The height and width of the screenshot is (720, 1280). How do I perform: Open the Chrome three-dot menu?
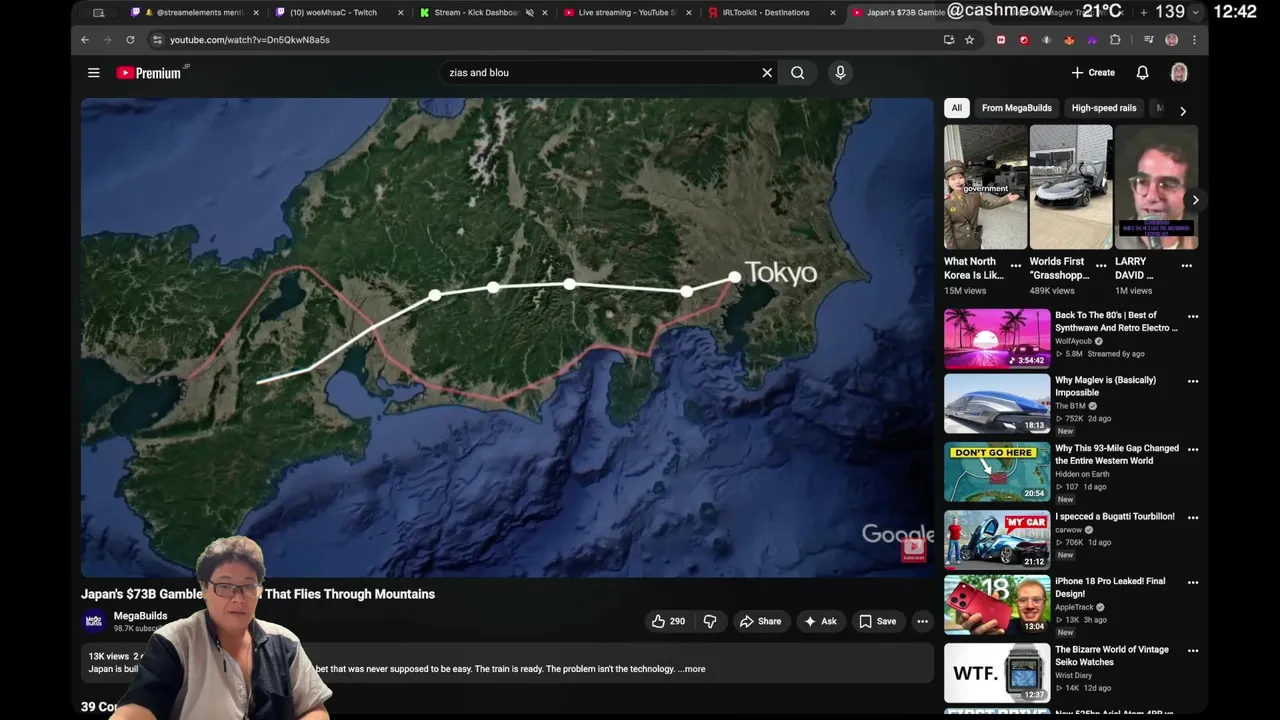point(1194,40)
